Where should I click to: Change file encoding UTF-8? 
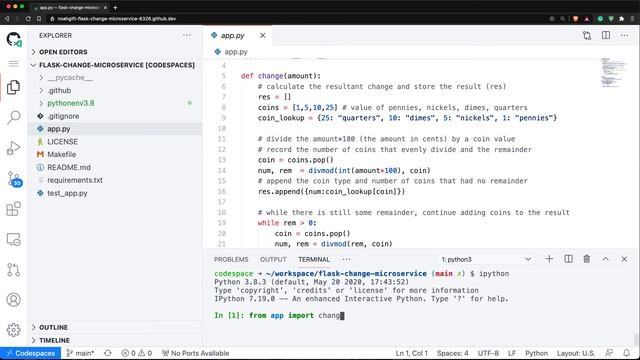488,353
